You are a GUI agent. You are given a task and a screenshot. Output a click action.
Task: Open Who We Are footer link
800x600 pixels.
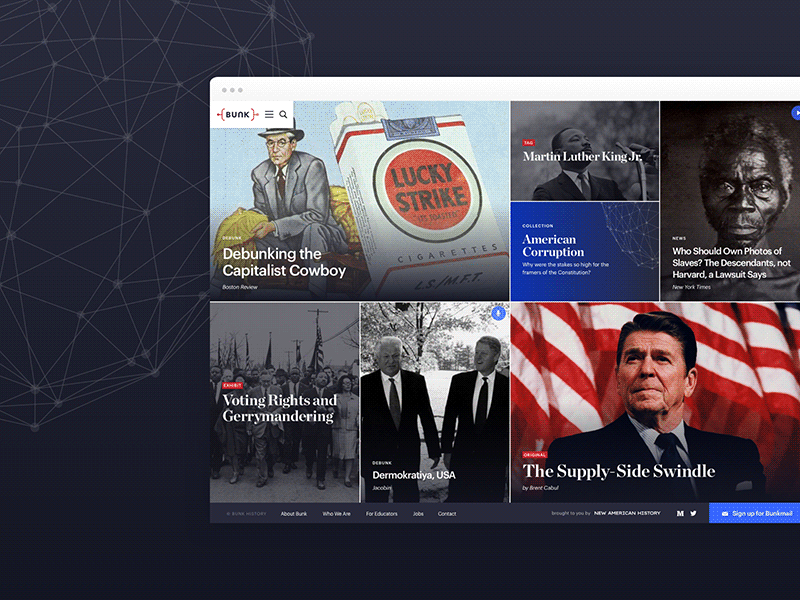[336, 514]
